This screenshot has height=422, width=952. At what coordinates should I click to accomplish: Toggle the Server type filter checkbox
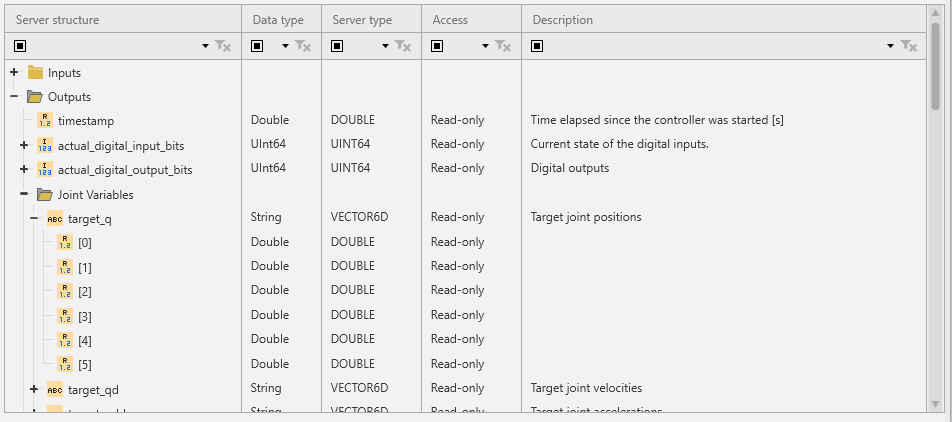point(338,46)
